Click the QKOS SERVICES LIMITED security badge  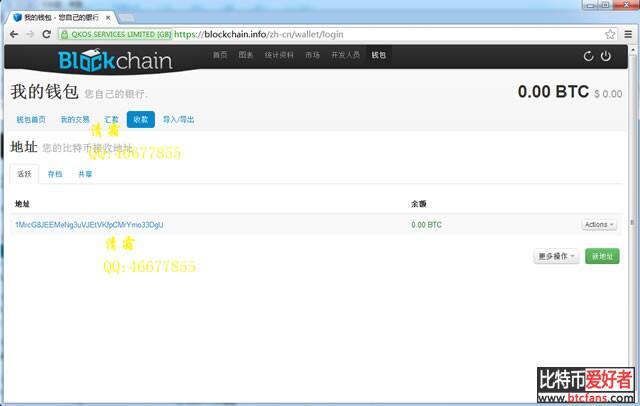(x=116, y=34)
